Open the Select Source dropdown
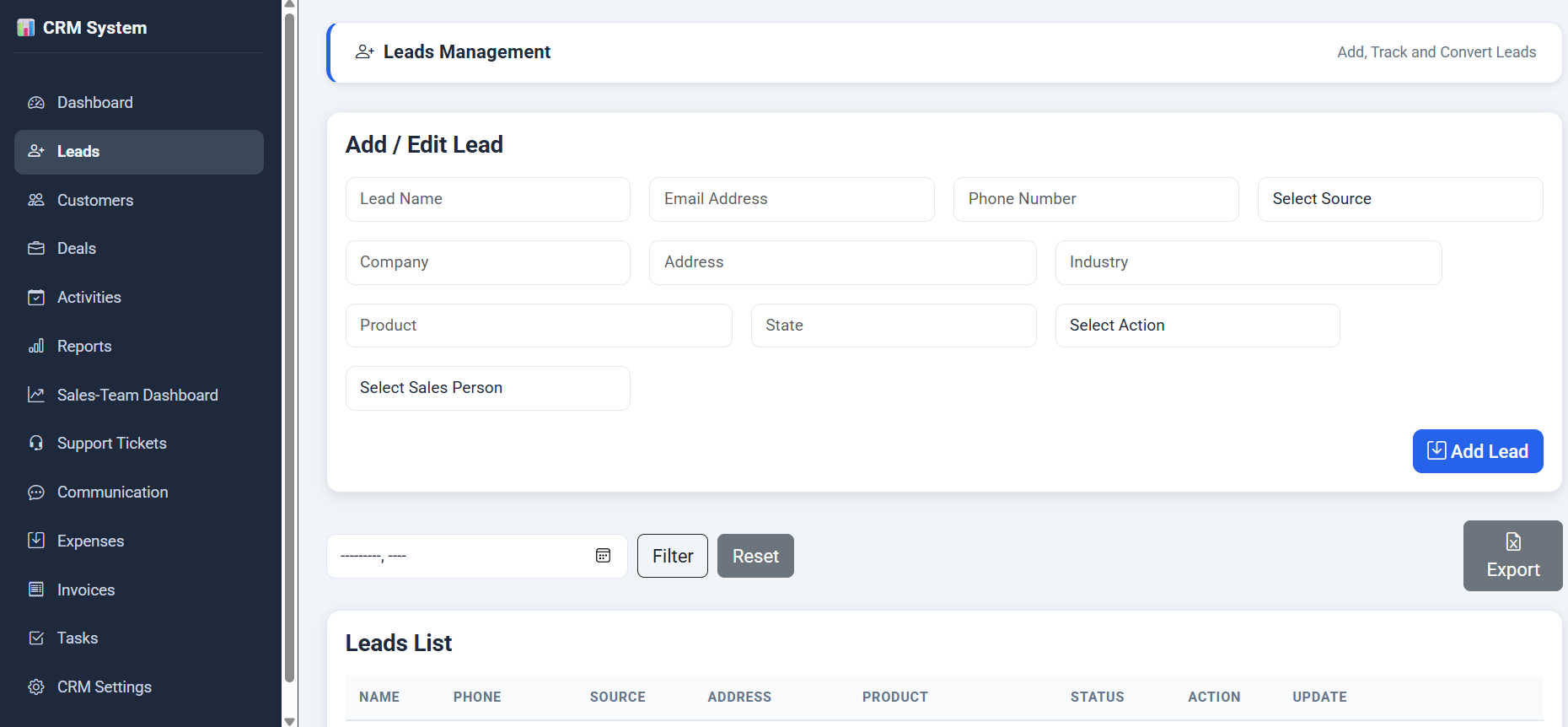The image size is (1568, 727). coord(1400,199)
